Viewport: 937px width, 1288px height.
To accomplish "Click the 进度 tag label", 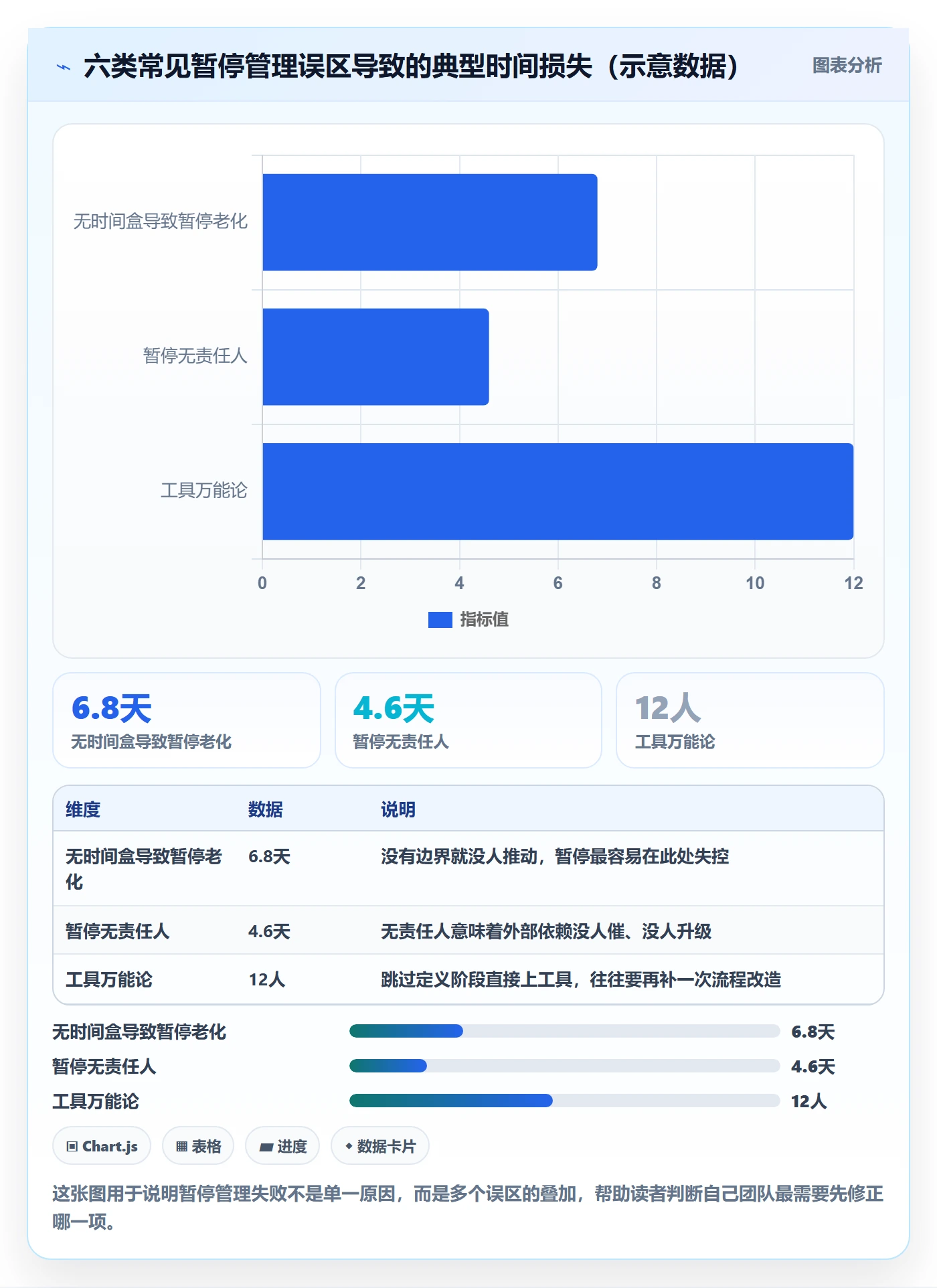I will [292, 1147].
